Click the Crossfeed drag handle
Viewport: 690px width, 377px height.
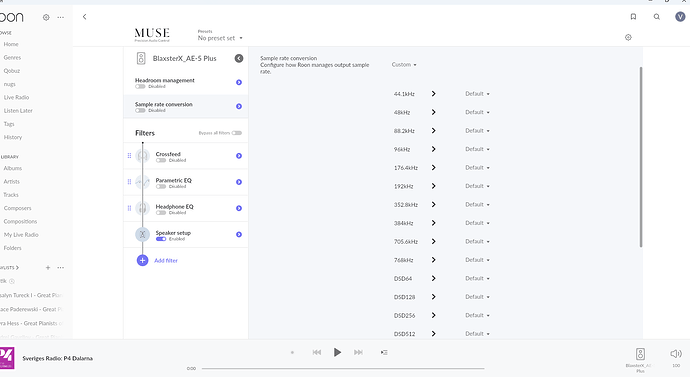129,155
